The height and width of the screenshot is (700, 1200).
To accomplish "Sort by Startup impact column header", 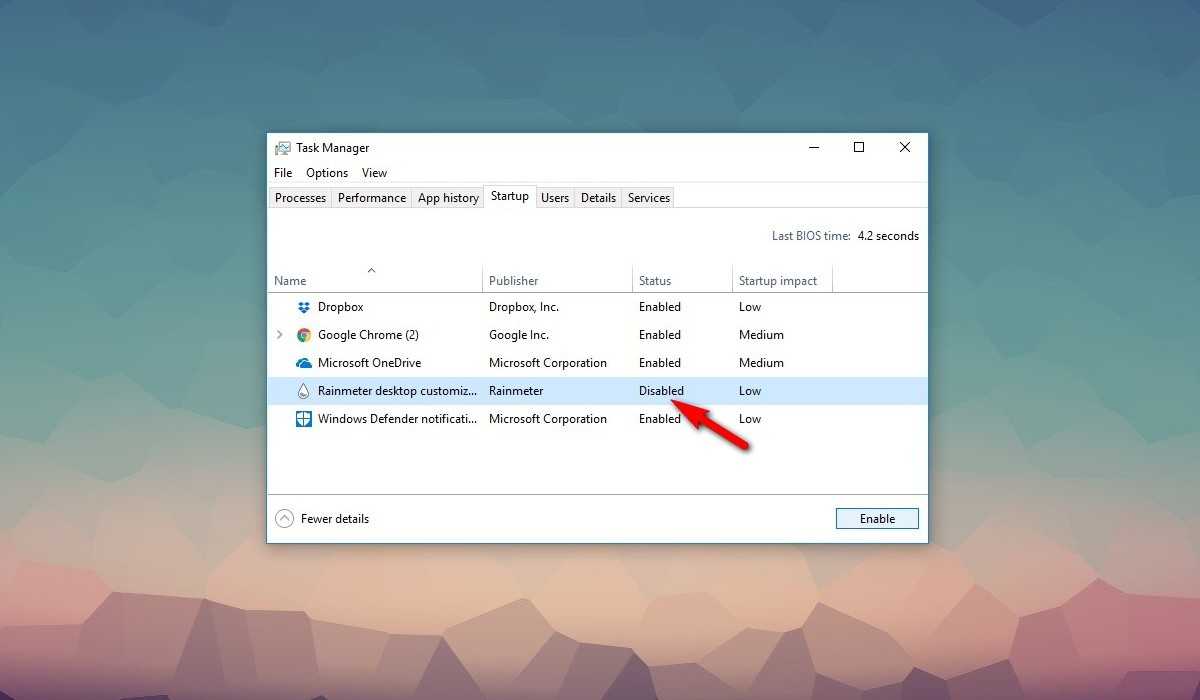I will (x=777, y=281).
